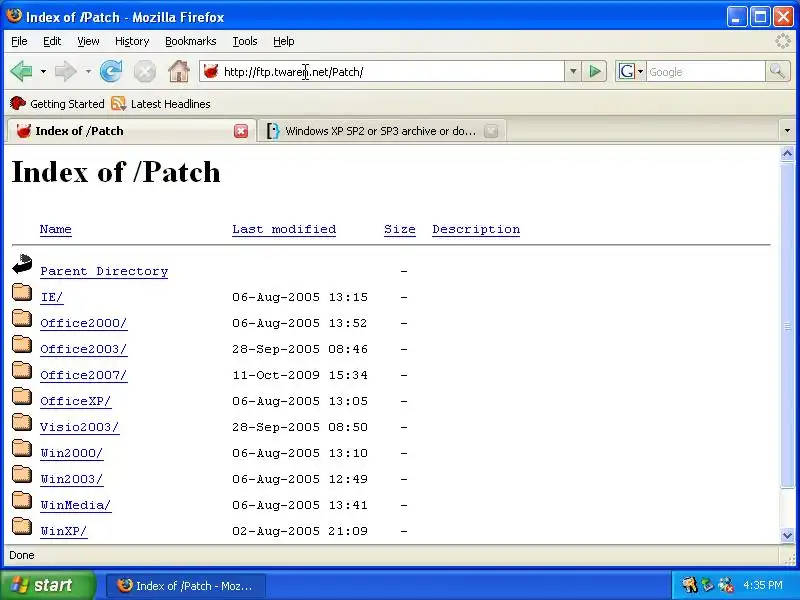The height and width of the screenshot is (600, 800).
Task: Open the IE/ directory link
Action: (x=52, y=297)
